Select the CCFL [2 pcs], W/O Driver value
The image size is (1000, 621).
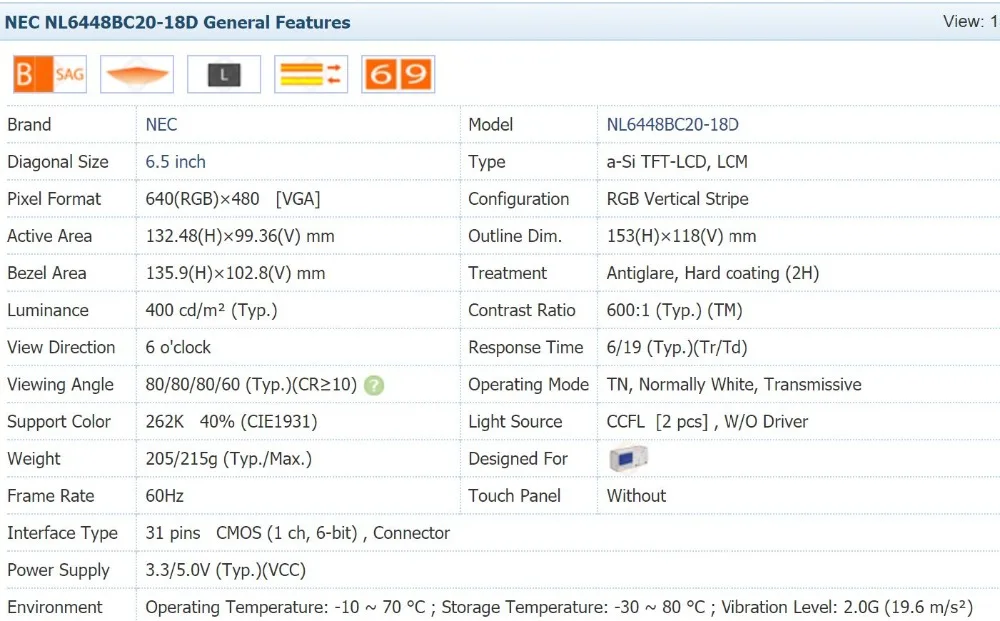[x=707, y=421]
